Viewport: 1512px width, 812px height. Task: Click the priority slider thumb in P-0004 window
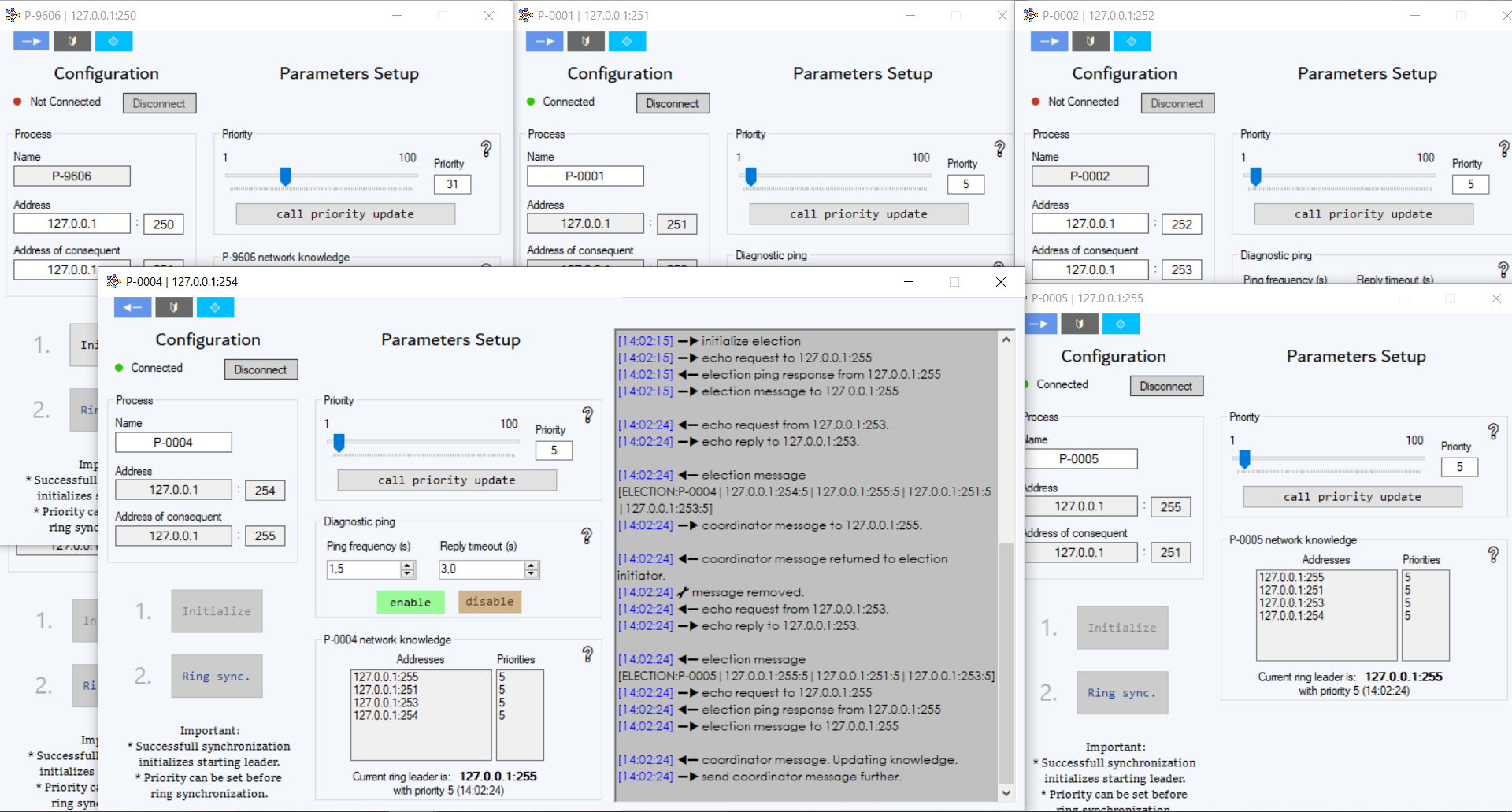339,443
